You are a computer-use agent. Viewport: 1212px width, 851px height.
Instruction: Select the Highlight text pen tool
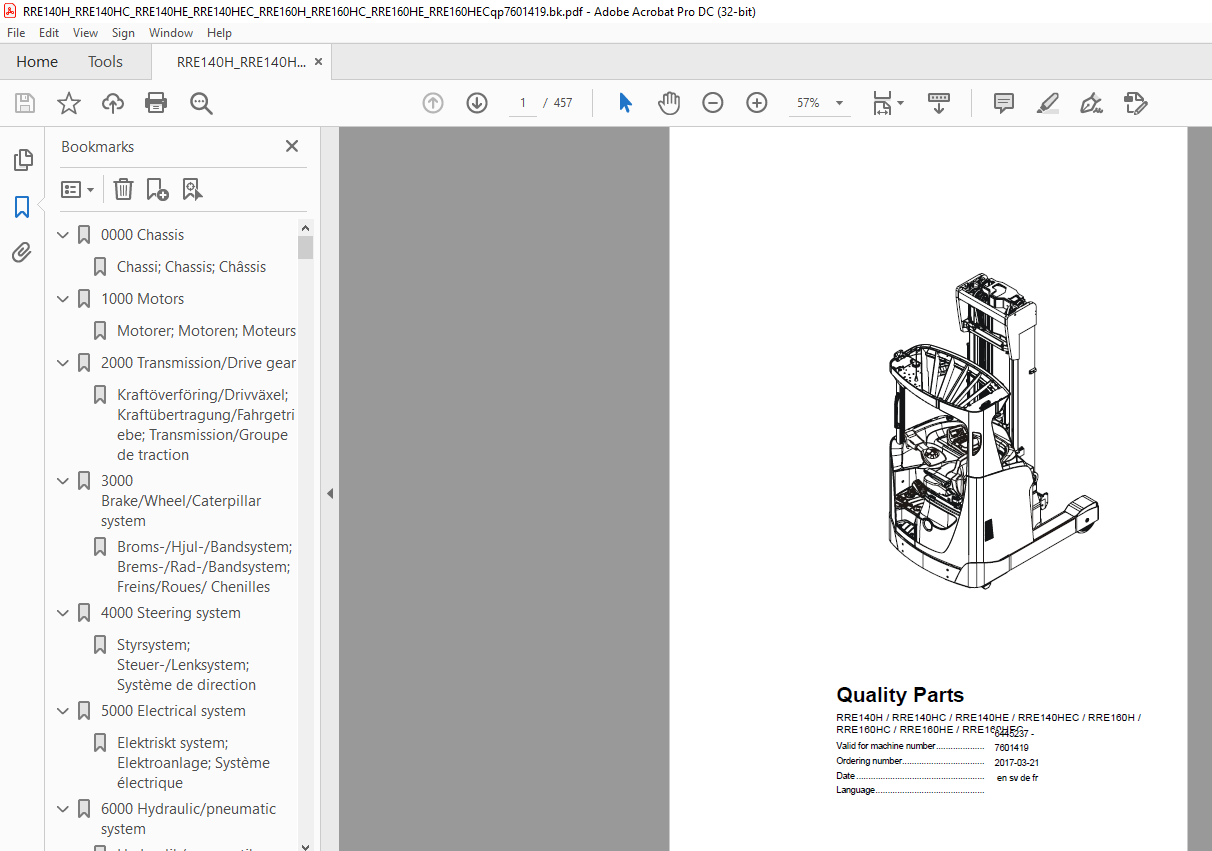(1048, 103)
